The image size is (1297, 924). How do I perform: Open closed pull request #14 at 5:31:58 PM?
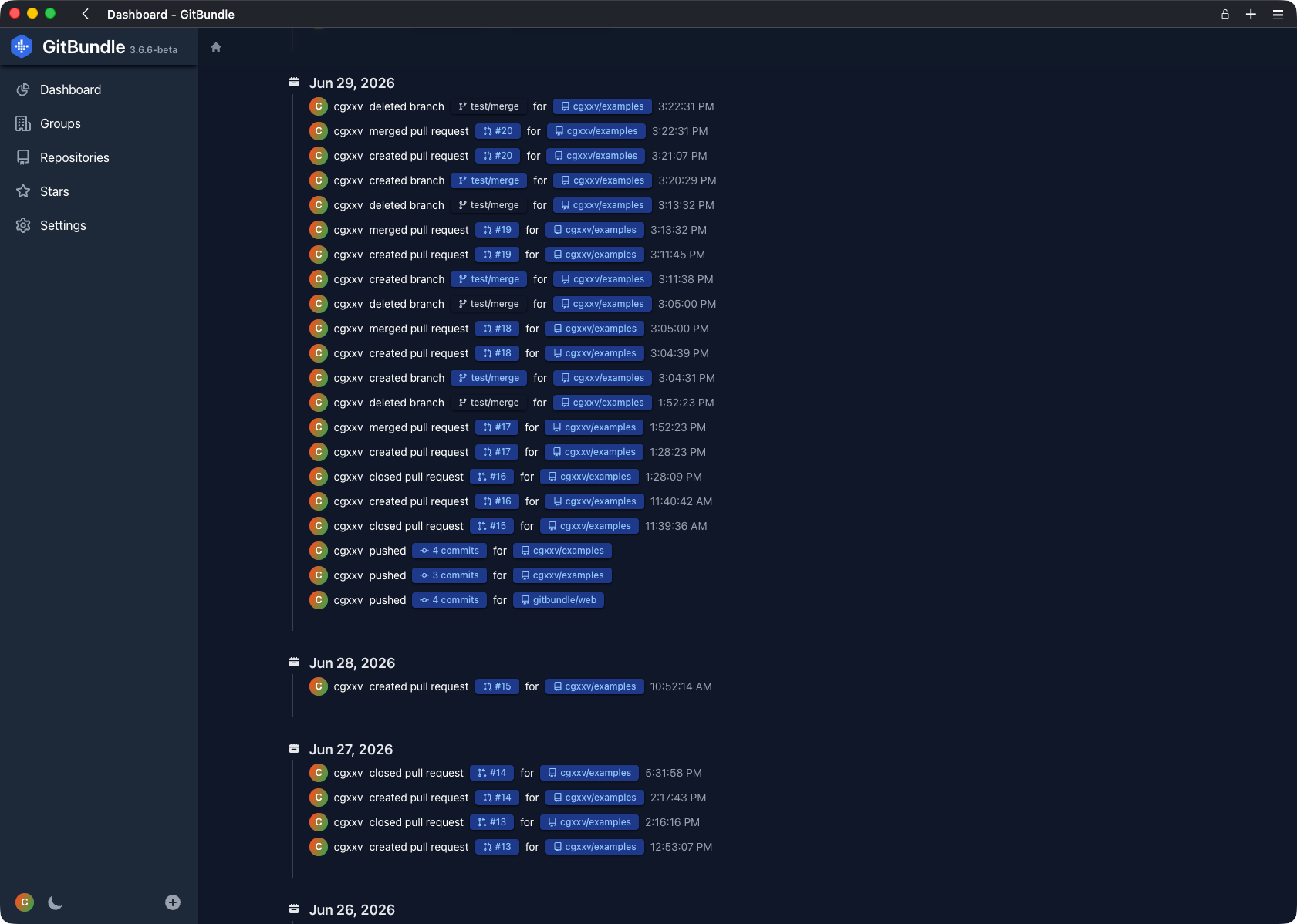(x=492, y=773)
